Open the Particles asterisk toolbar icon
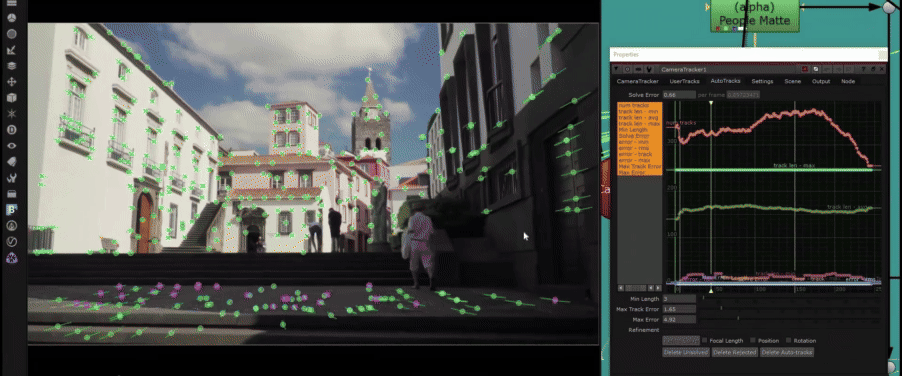The width and height of the screenshot is (902, 376). [x=11, y=114]
